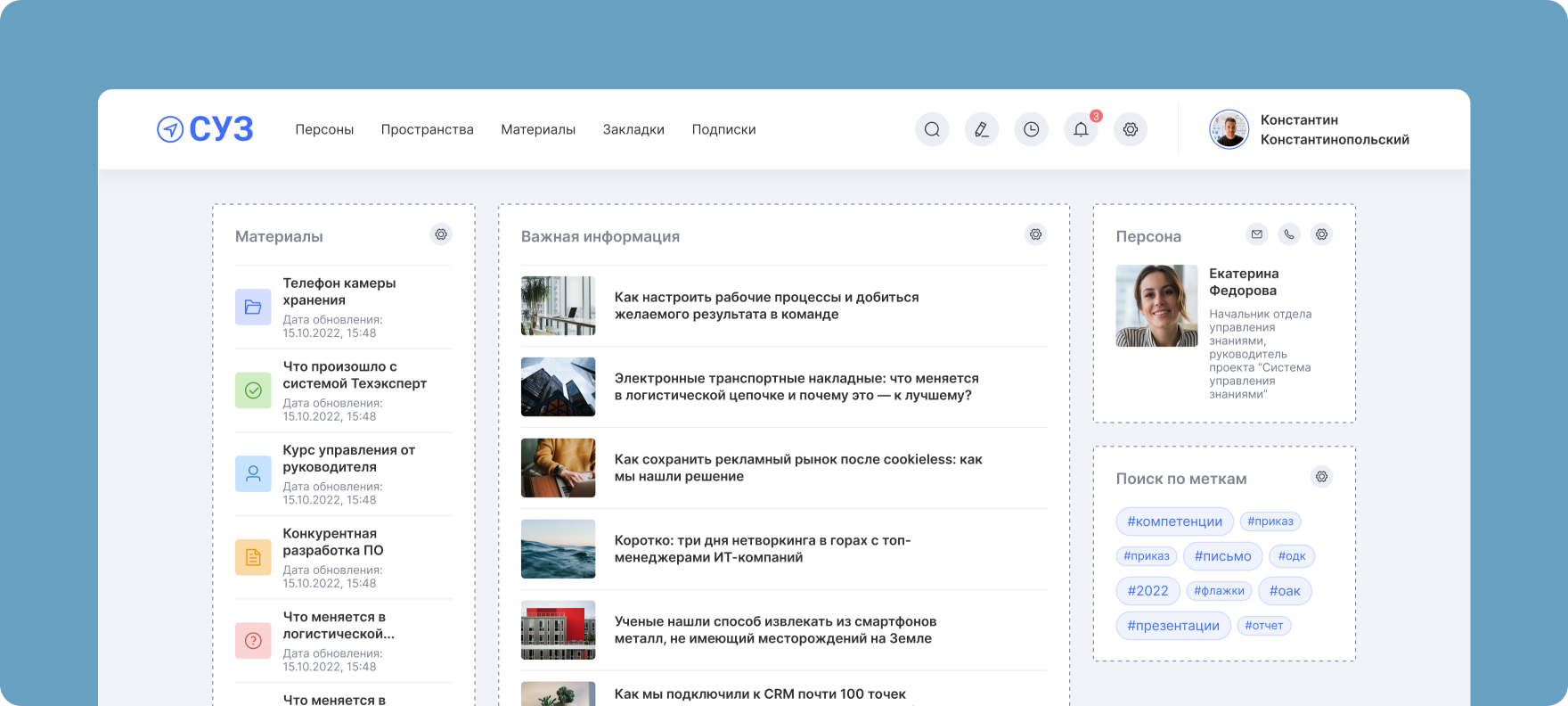Open the header settings gear
1568x706 pixels.
coord(1131,129)
